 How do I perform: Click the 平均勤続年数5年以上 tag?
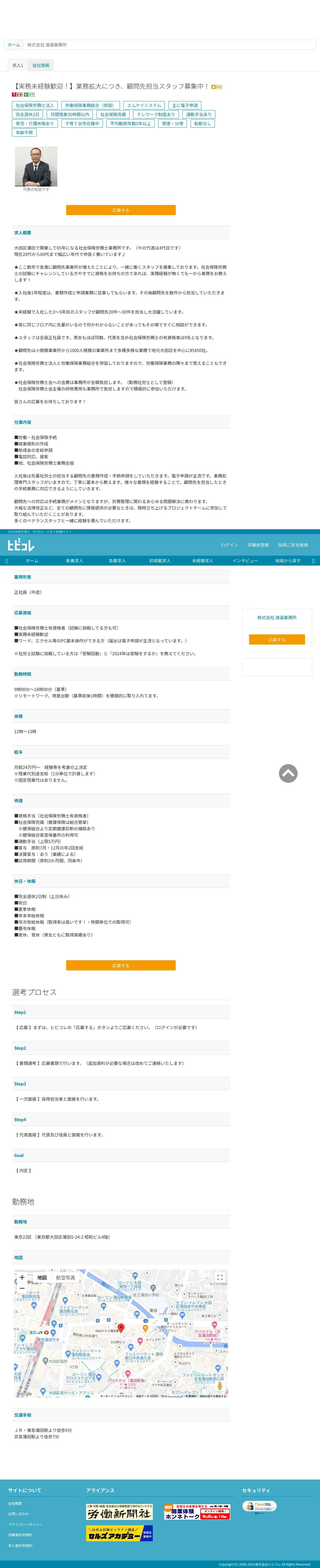pyautogui.click(x=131, y=124)
